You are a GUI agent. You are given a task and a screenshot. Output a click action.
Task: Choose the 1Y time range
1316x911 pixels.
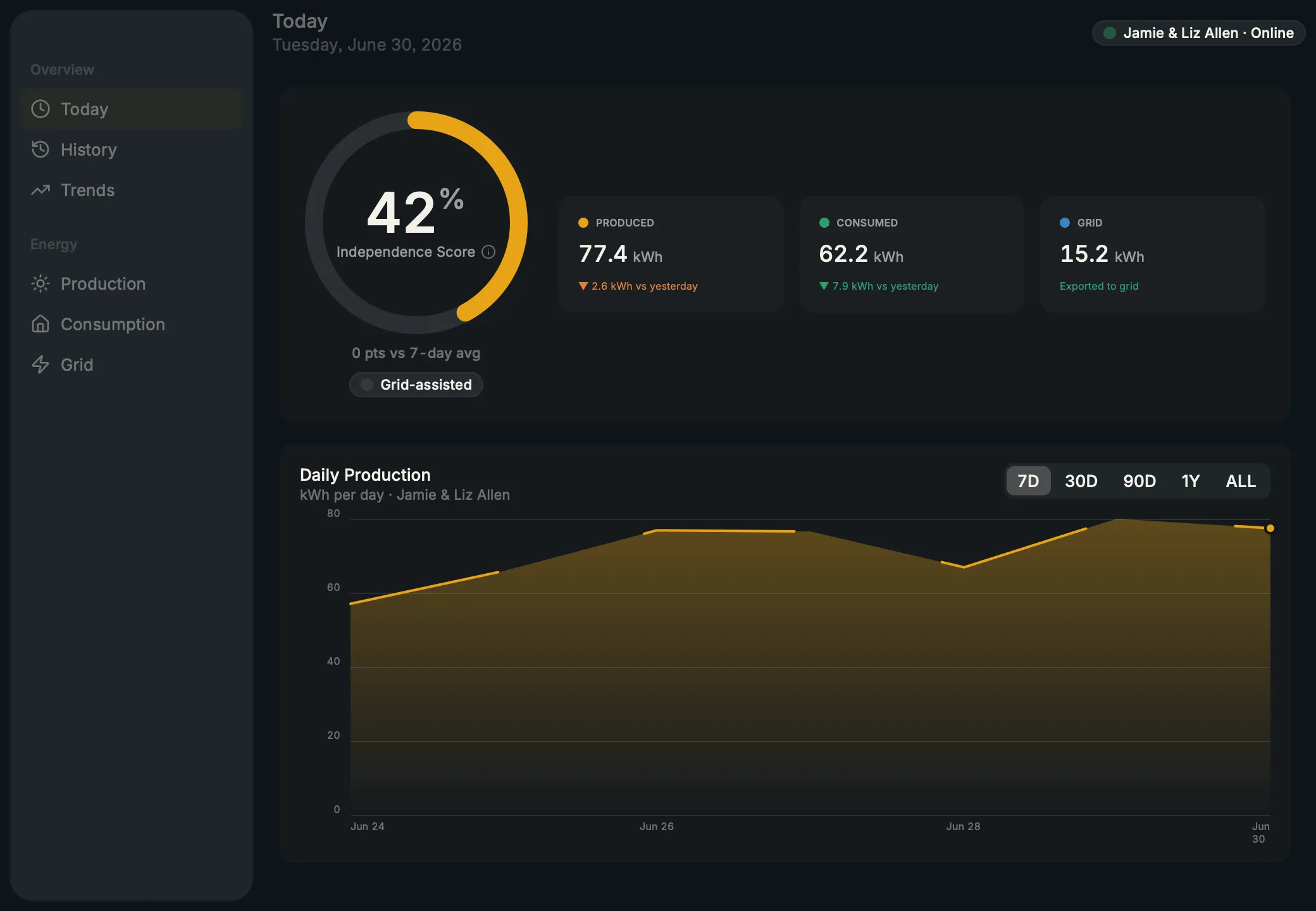[x=1191, y=481]
